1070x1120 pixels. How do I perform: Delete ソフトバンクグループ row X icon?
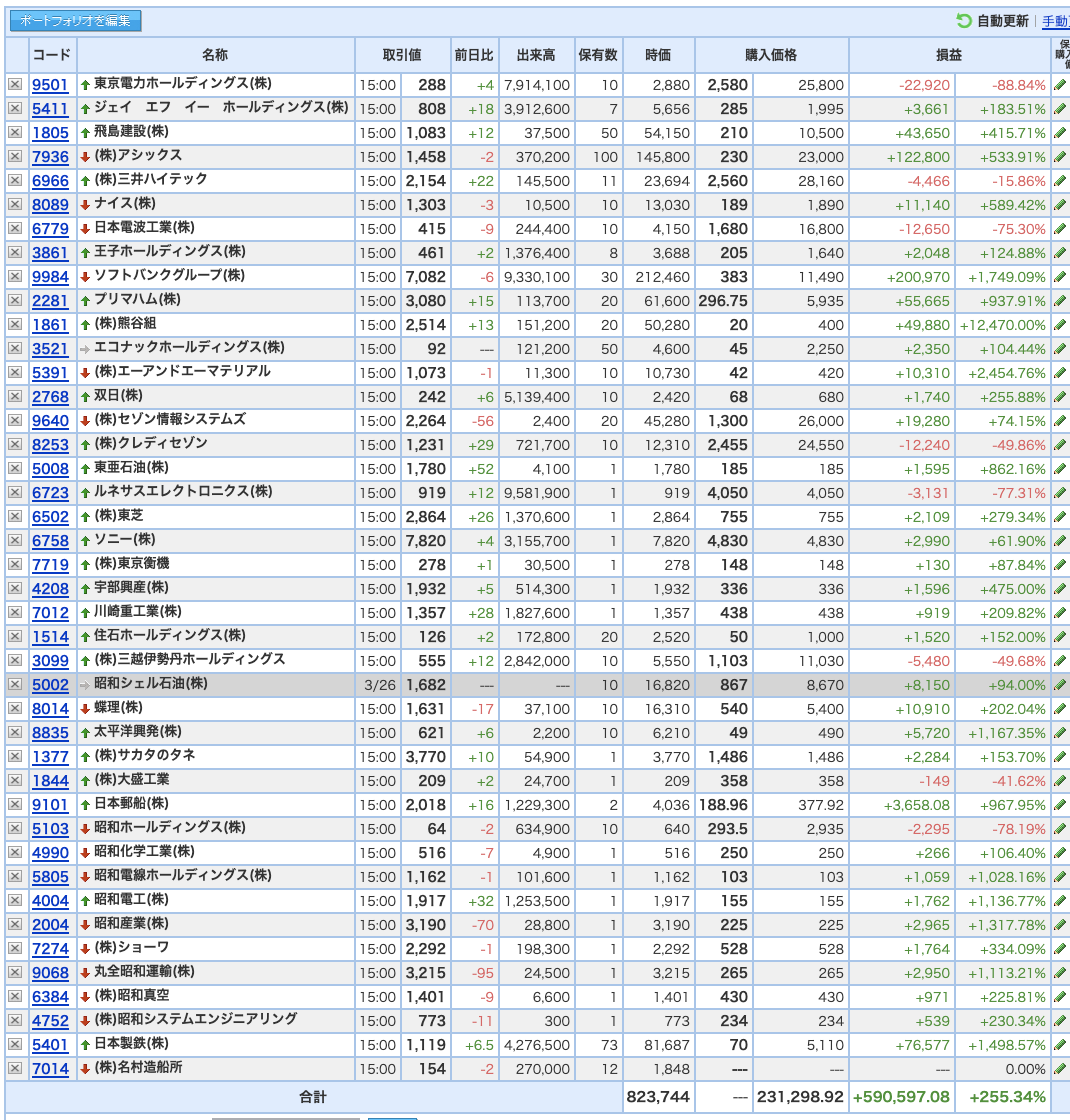tap(15, 276)
